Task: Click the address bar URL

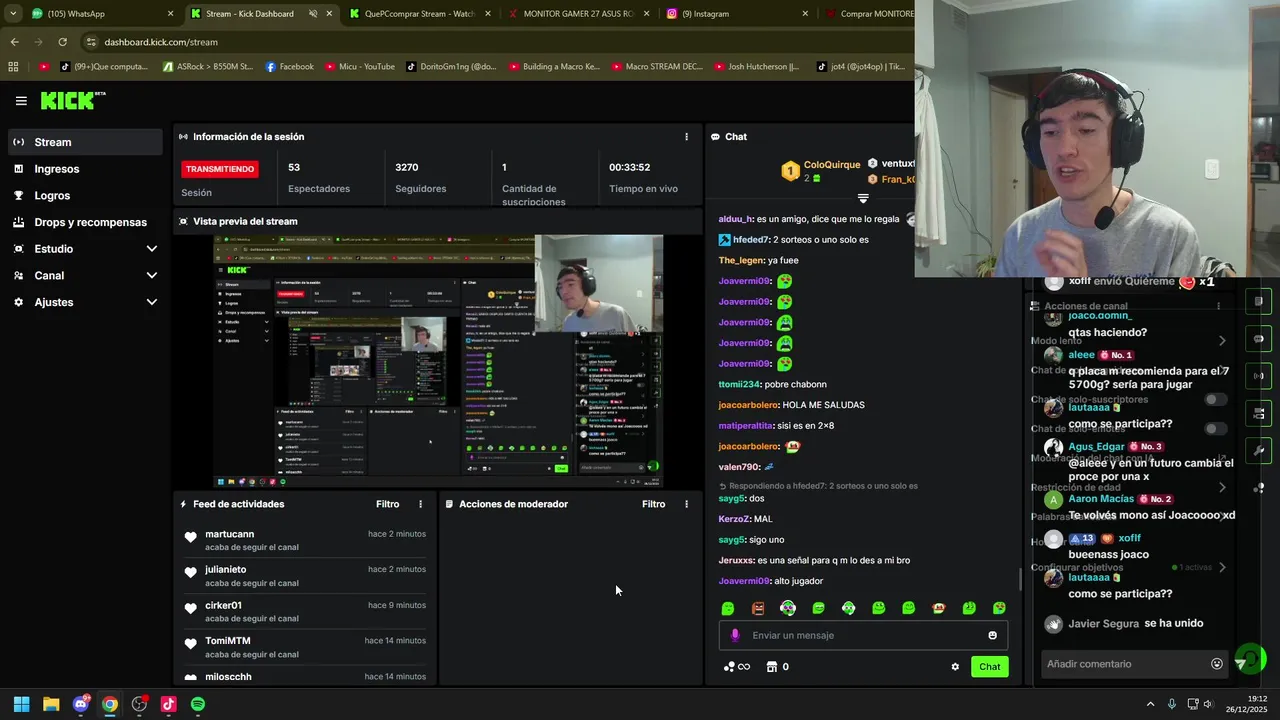Action: pos(161,42)
